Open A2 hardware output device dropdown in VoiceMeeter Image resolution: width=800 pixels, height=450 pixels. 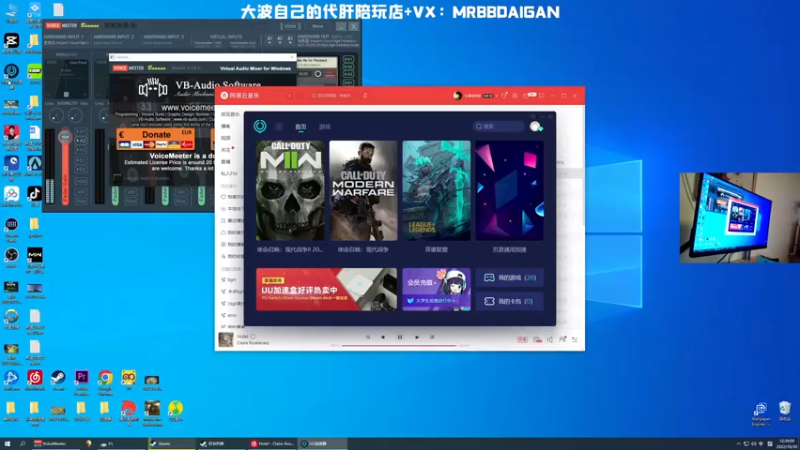pos(280,39)
